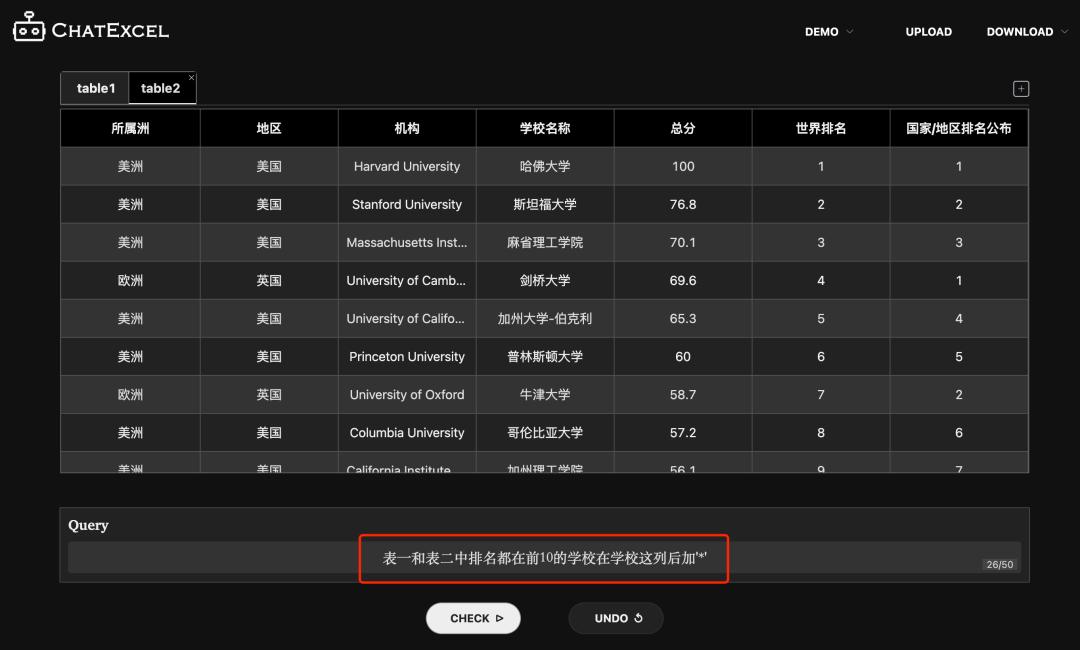Click the UPLOAD menu item
1080x650 pixels.
(928, 32)
